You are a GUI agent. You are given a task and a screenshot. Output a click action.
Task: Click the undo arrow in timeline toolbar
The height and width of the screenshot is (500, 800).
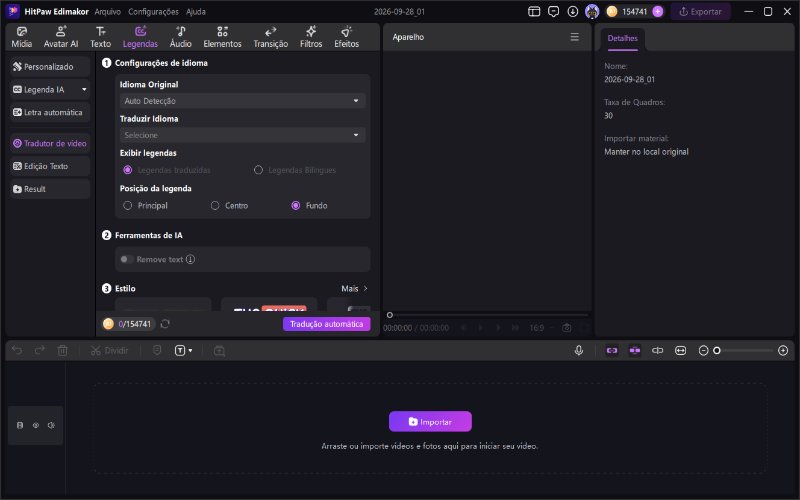click(17, 351)
